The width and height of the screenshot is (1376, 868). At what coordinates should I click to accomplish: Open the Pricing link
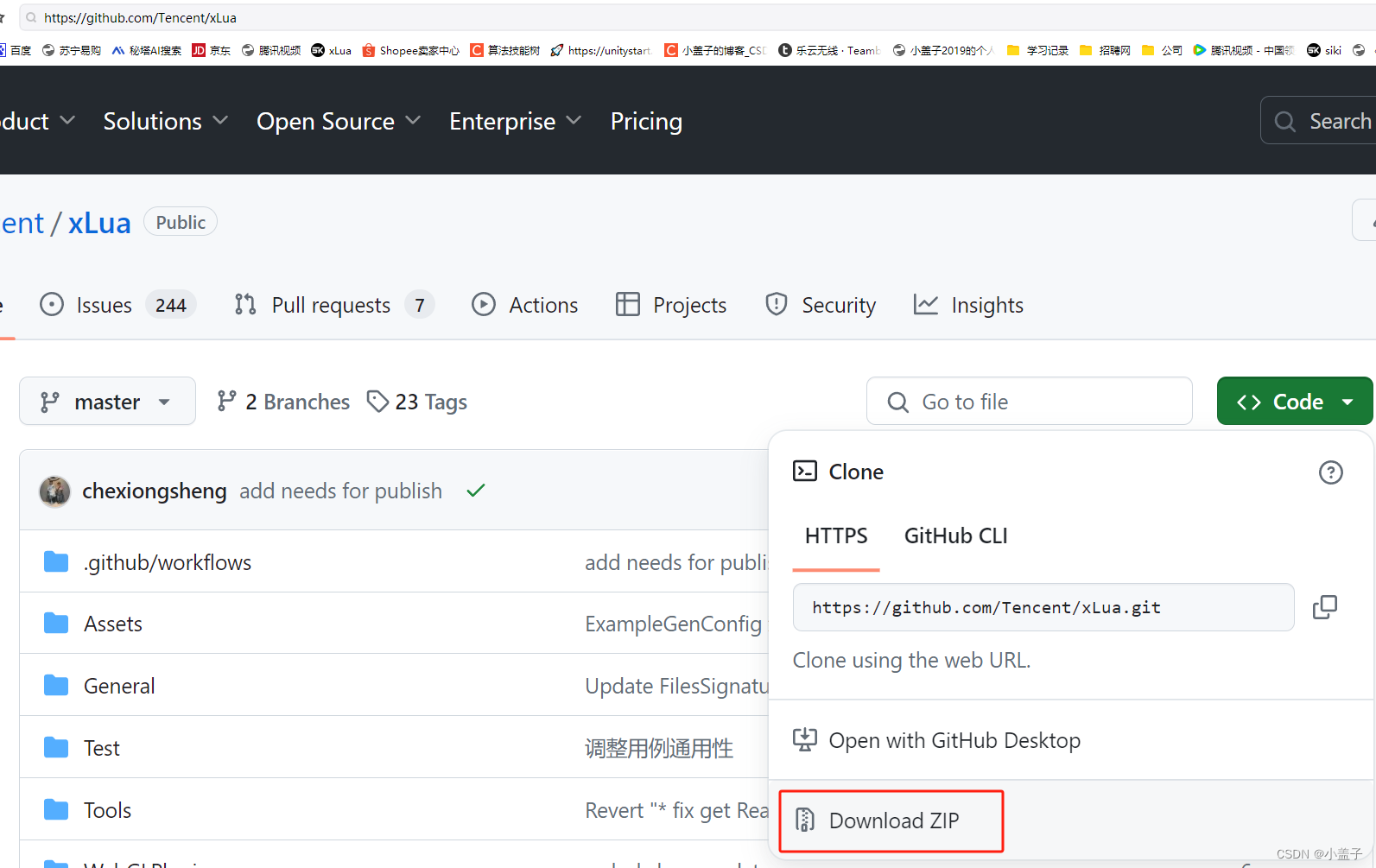pyautogui.click(x=646, y=122)
